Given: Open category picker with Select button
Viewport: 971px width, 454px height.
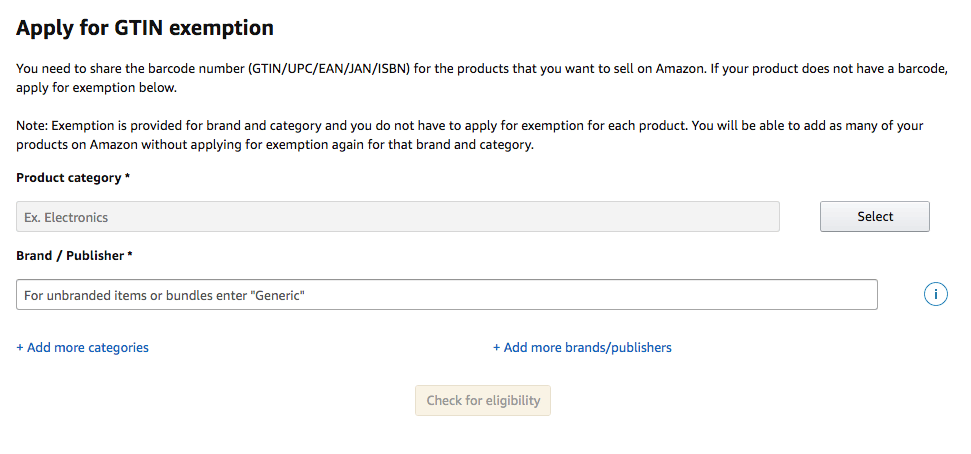Looking at the screenshot, I should point(874,217).
